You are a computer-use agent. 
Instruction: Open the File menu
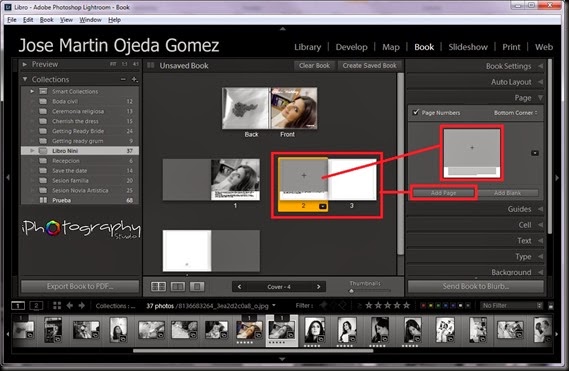tap(12, 20)
